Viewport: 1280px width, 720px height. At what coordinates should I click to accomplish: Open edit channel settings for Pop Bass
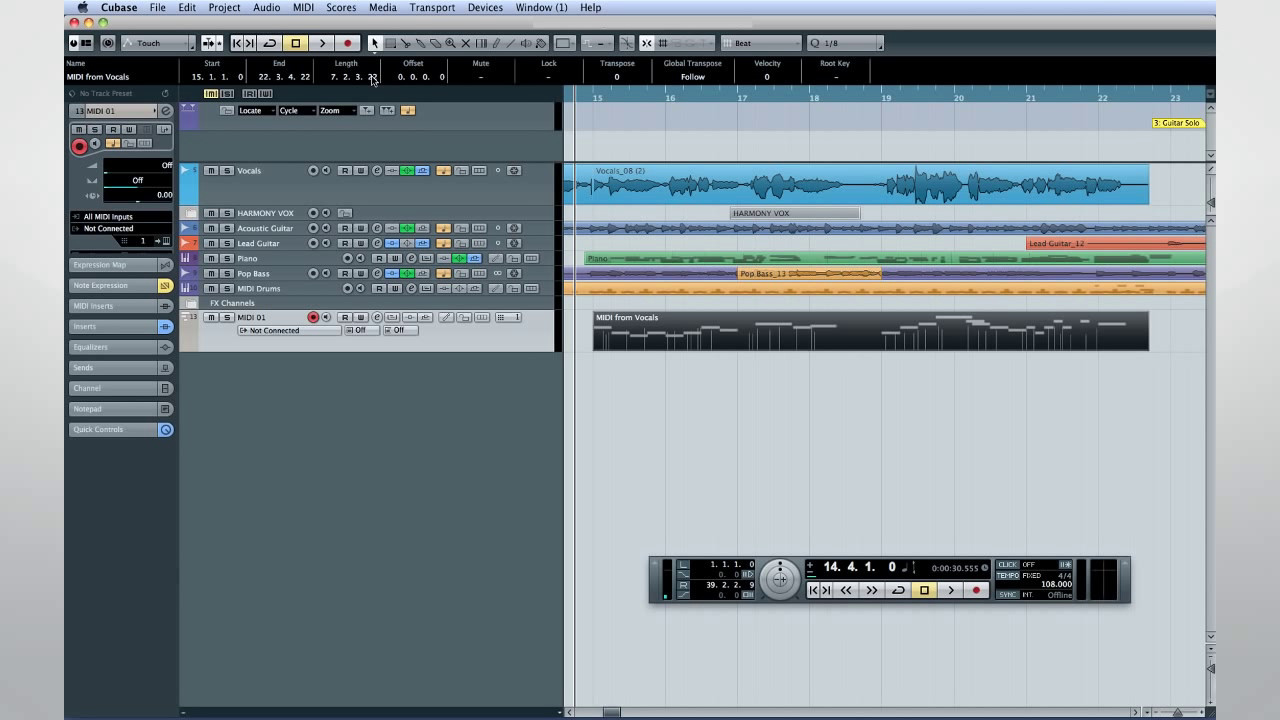[x=377, y=273]
